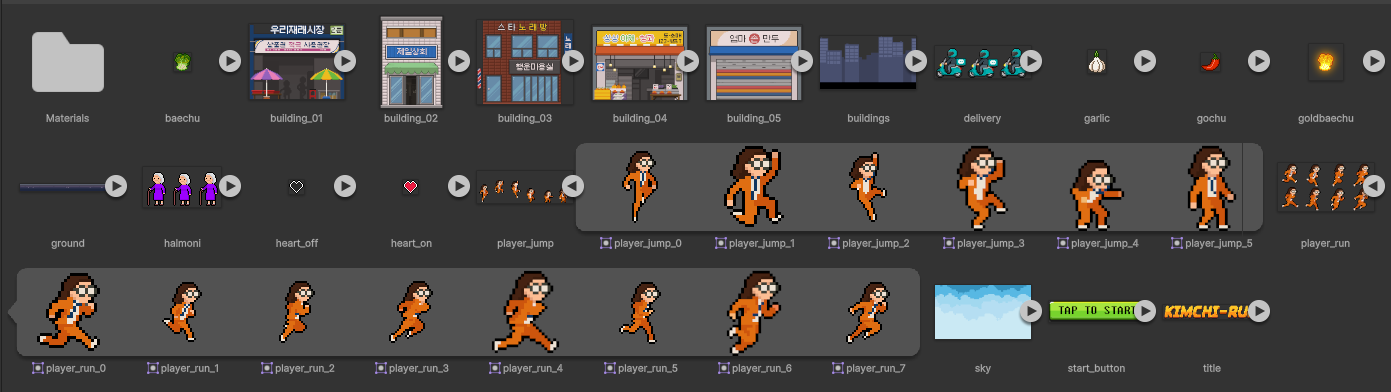
Task: Expand the gochu asset arrow
Action: click(x=1259, y=62)
